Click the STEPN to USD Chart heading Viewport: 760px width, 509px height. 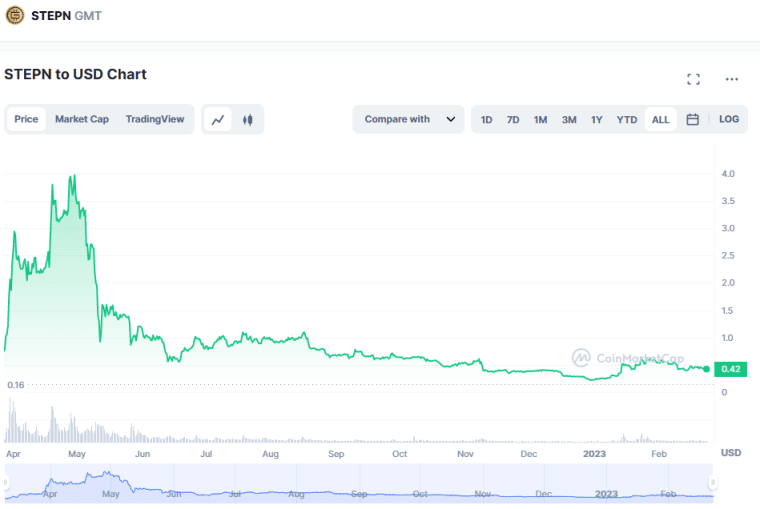(x=75, y=74)
